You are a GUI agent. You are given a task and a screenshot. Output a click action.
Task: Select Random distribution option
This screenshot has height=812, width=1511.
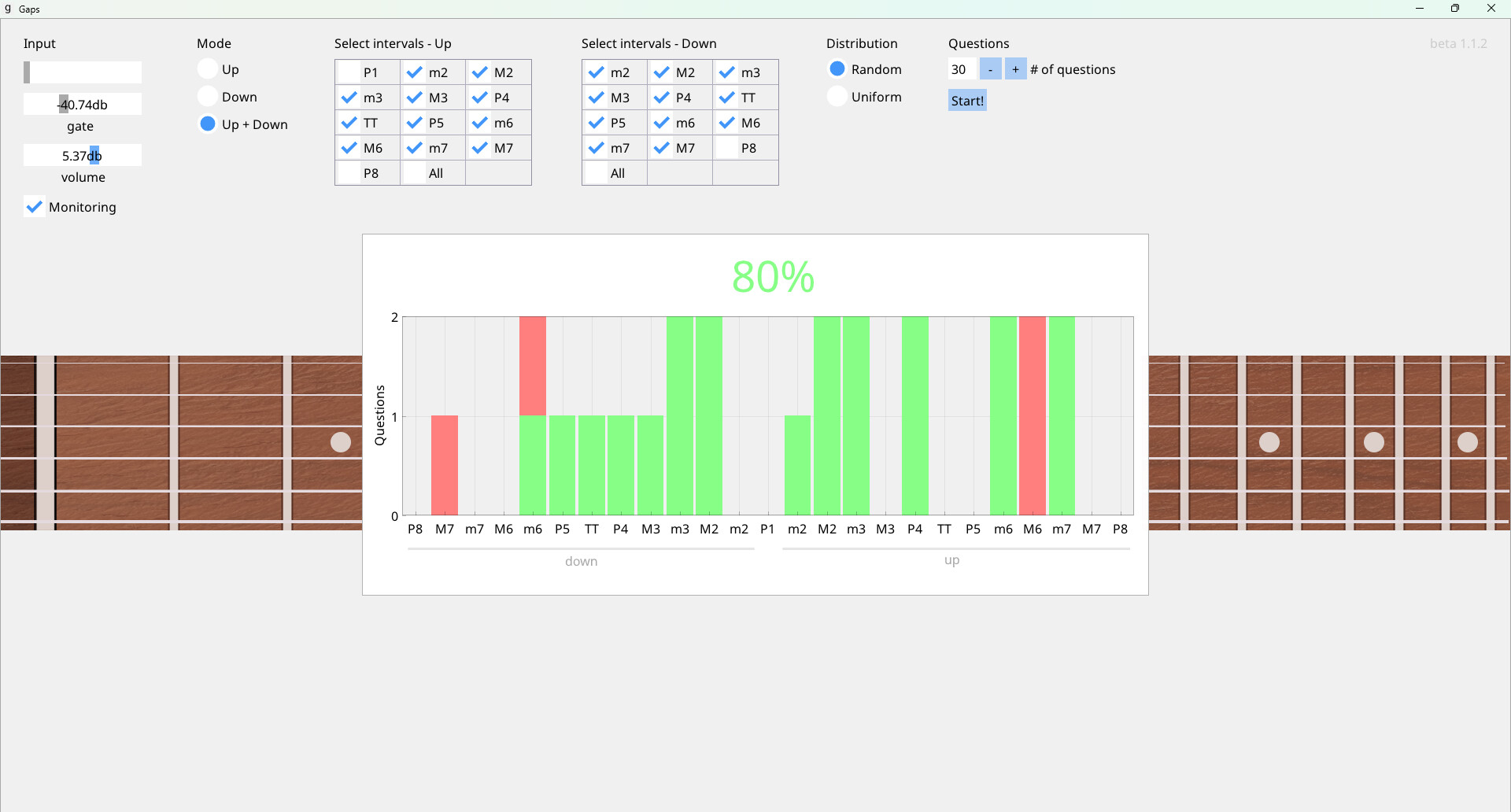837,69
